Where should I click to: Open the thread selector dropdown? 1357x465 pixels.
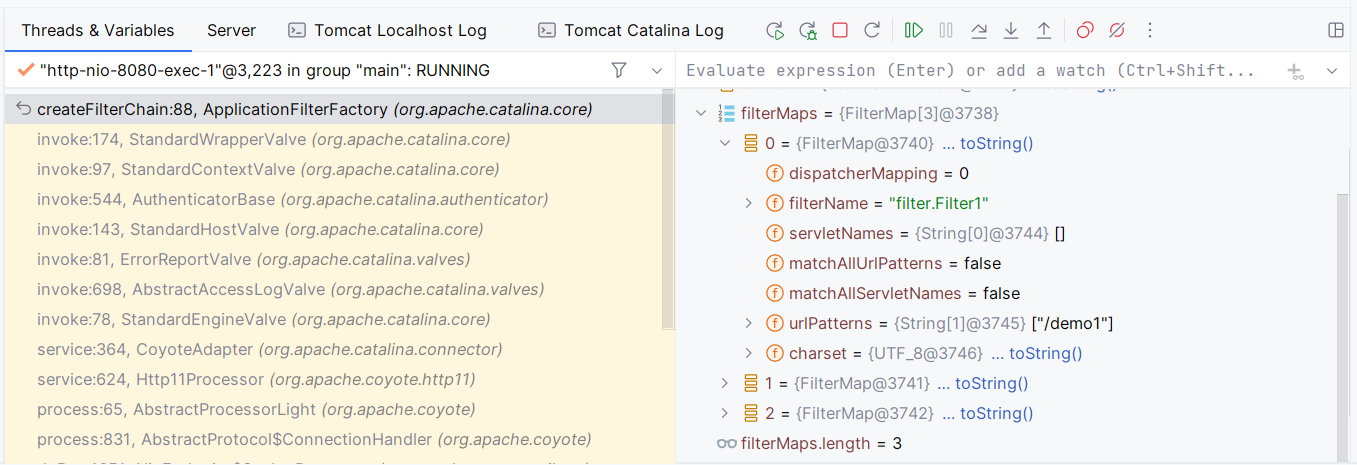(657, 71)
